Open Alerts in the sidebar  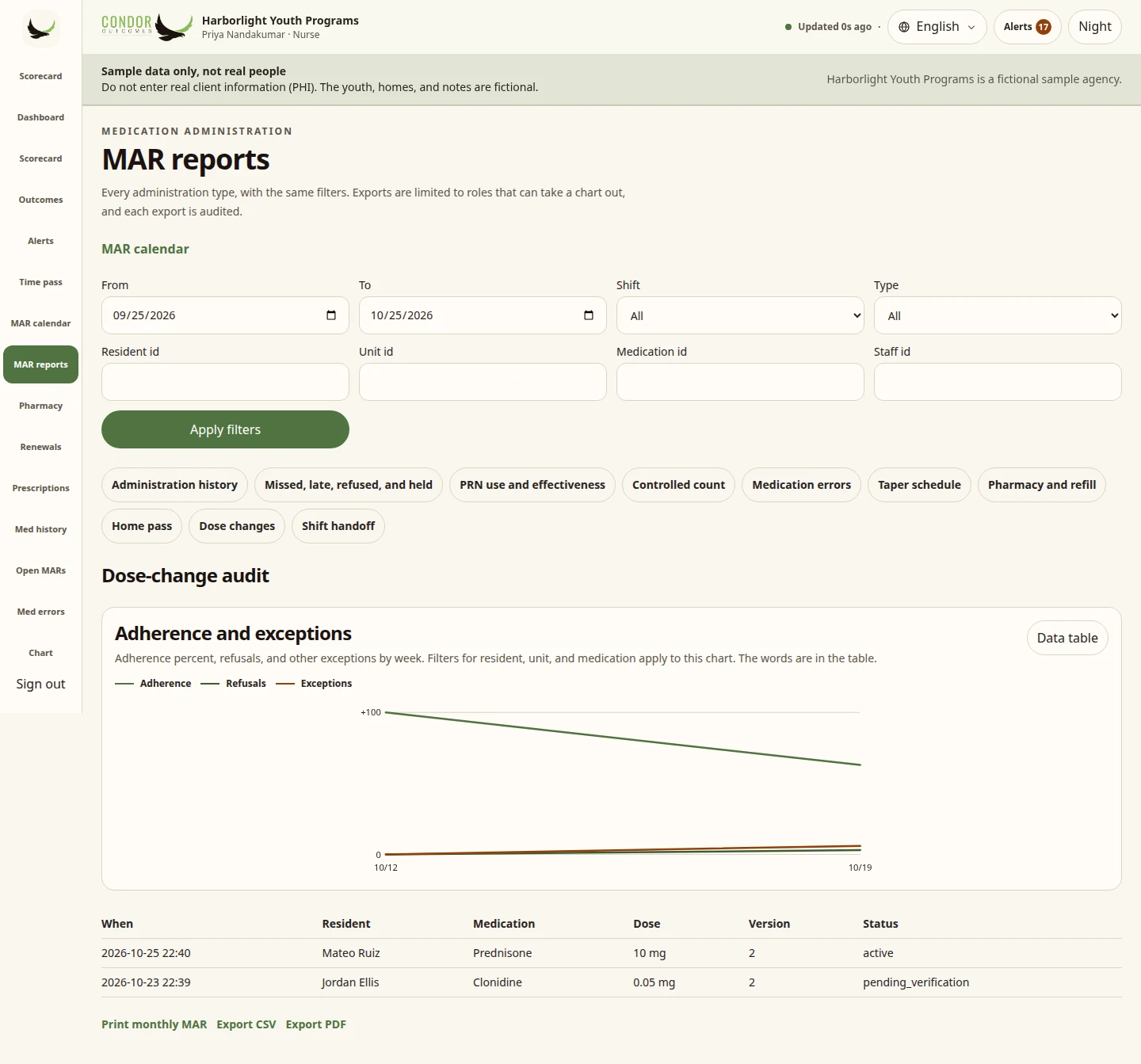tap(40, 241)
